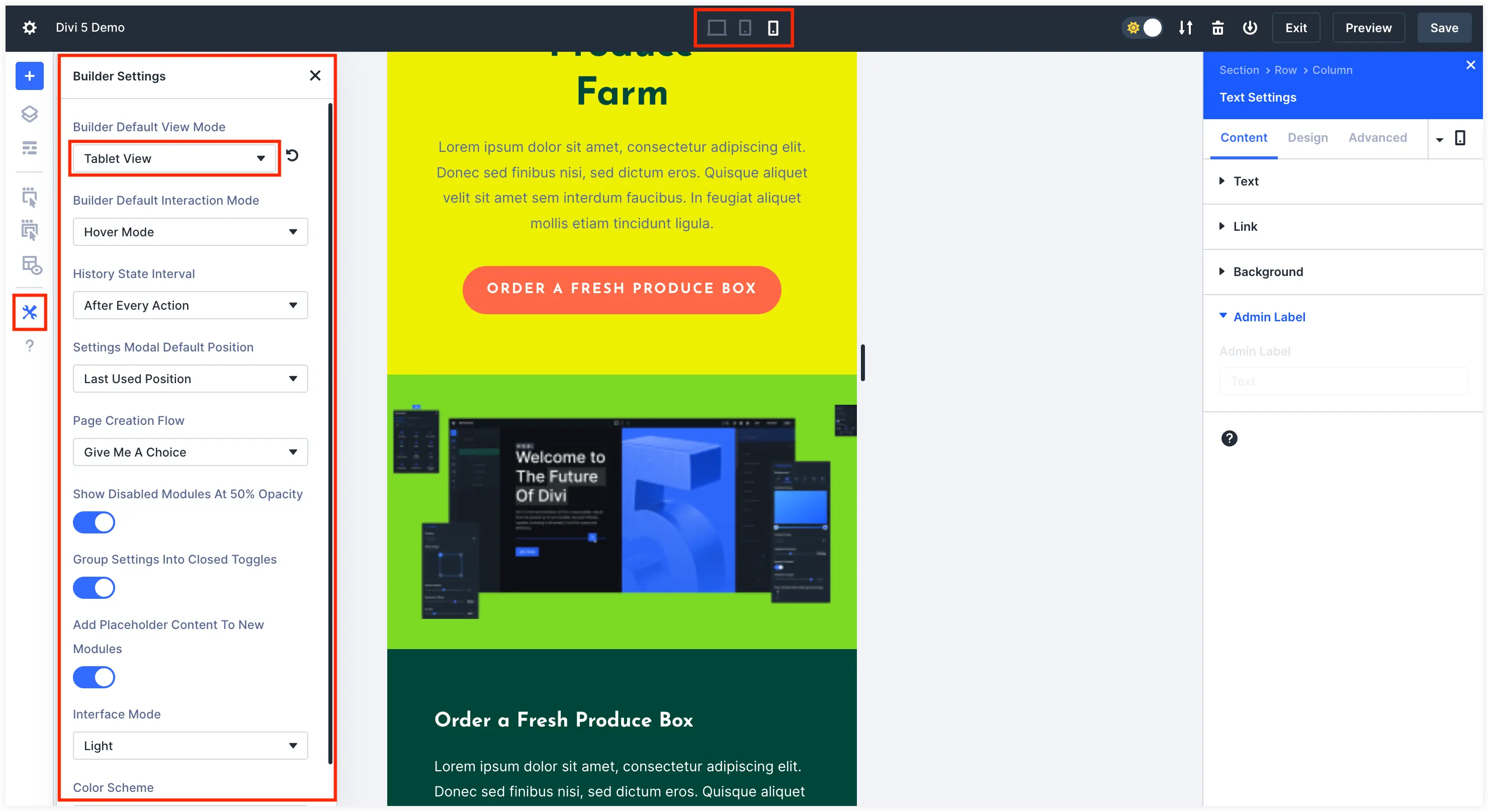Click the desktop view icon
The width and height of the screenshot is (1489, 812).
[x=717, y=27]
